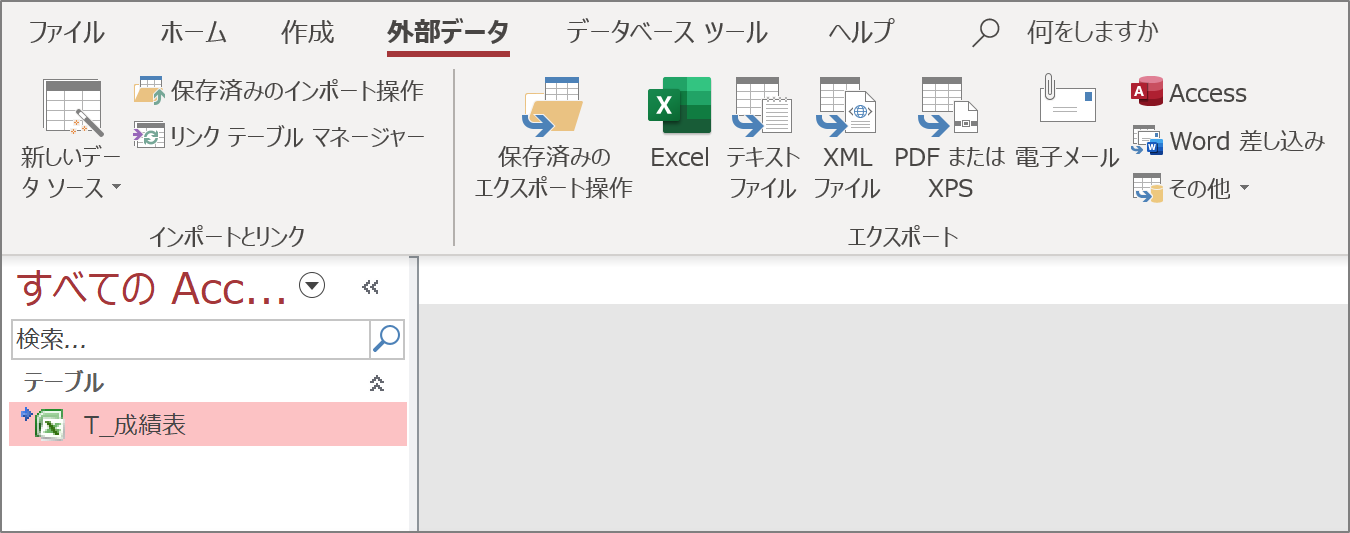This screenshot has width=1350, height=533.
Task: Click 保存済みのインポート操作
Action: 278,91
